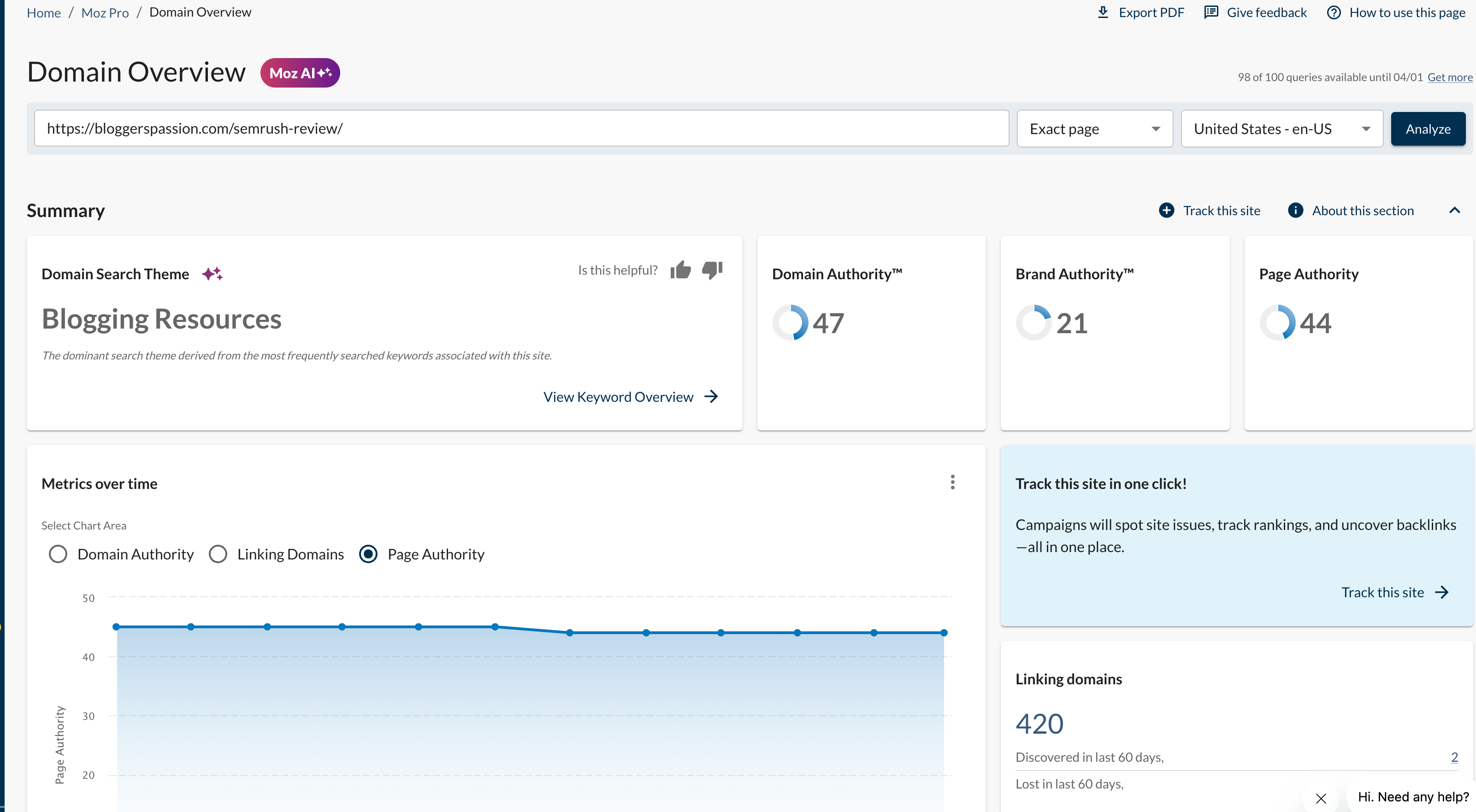The image size is (1476, 812).
Task: Collapse the Summary section
Action: tap(1455, 210)
